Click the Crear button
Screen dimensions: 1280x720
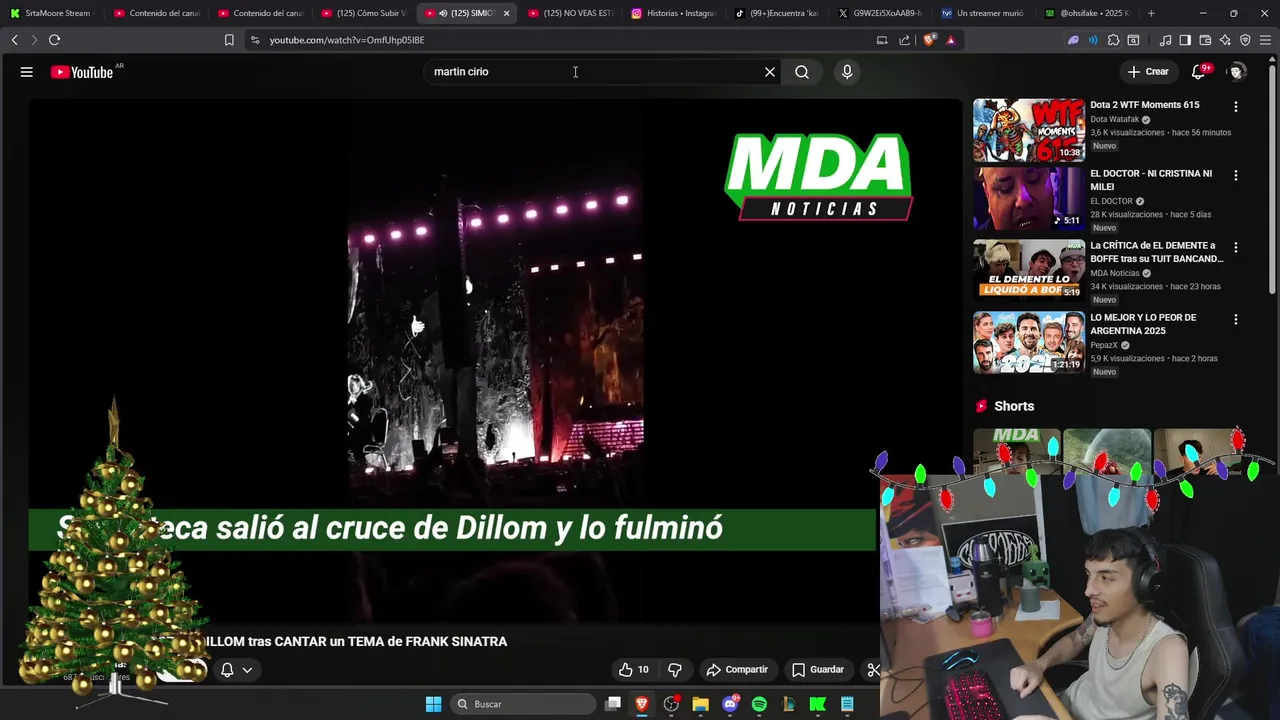[x=1148, y=72]
